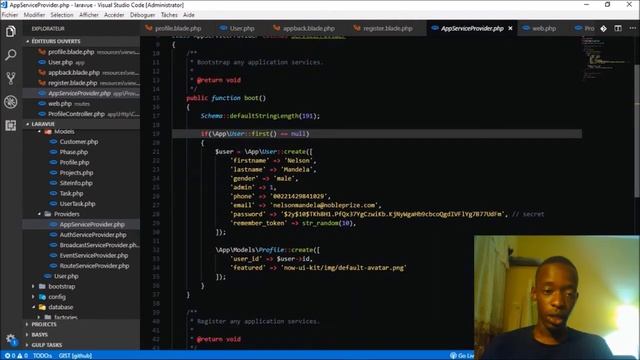Open the Tâches menu
Viewport: 640px width, 360px height.
(169, 15)
